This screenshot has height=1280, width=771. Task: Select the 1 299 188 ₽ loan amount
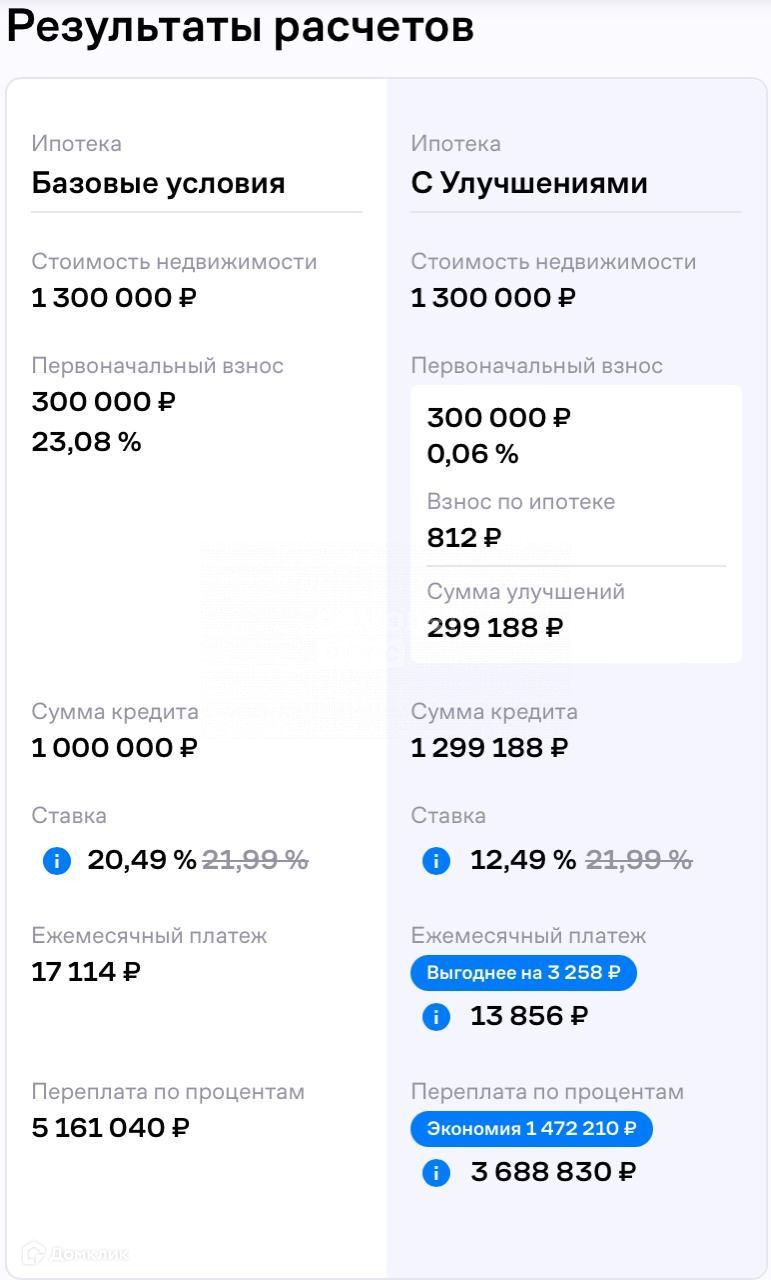coord(489,748)
